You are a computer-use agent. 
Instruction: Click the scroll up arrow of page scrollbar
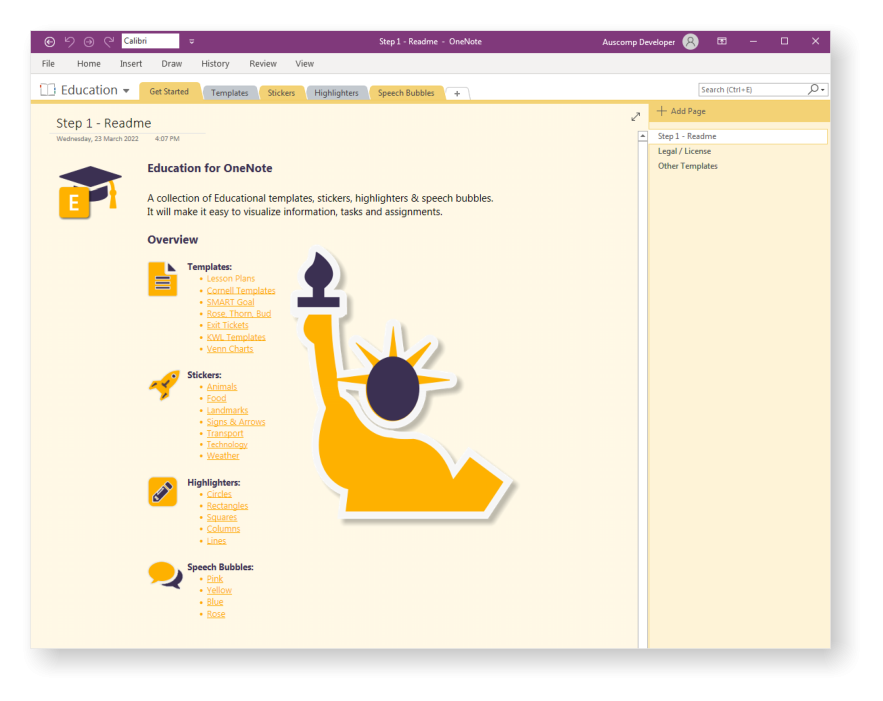(x=643, y=136)
